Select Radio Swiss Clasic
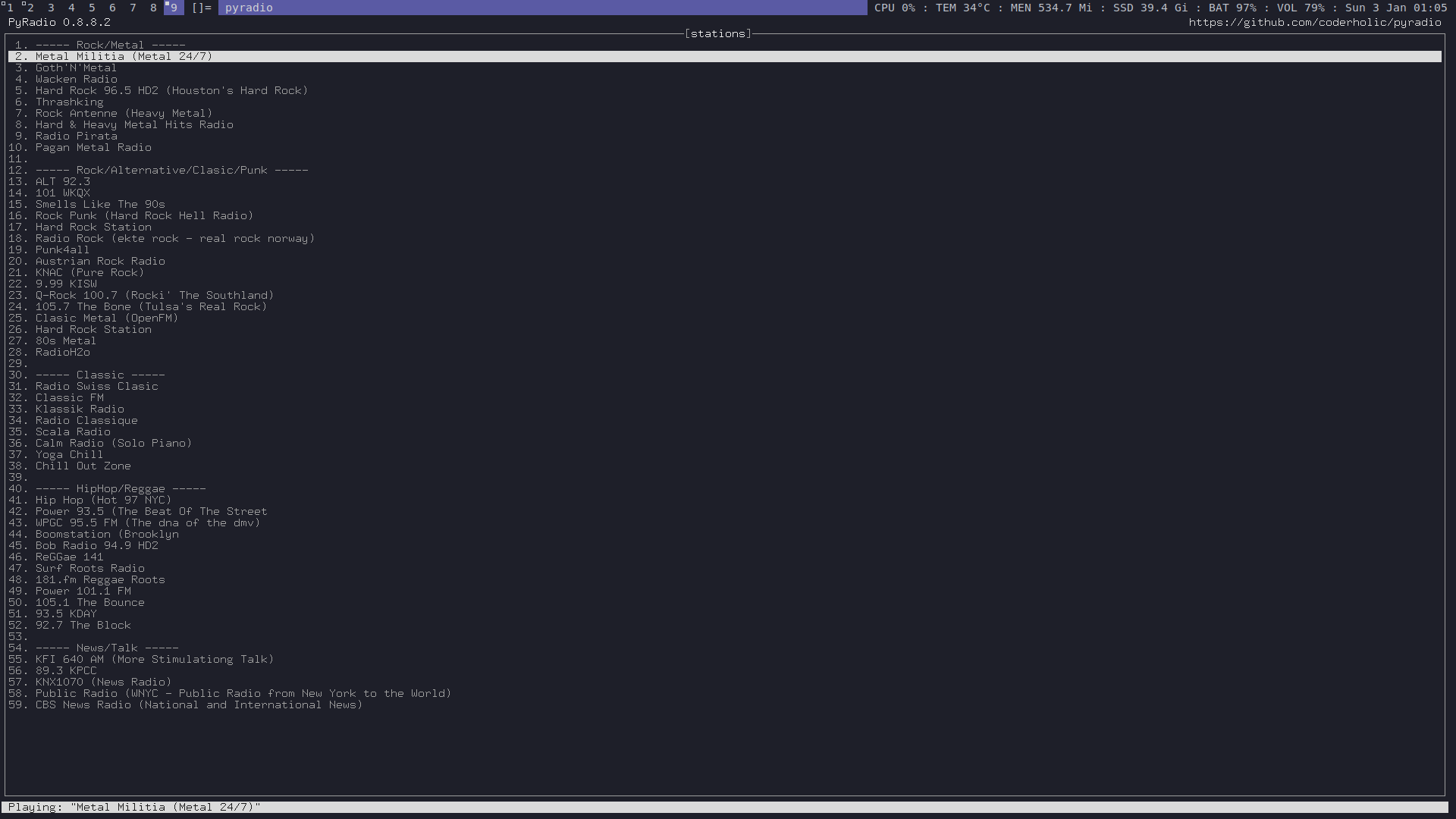The width and height of the screenshot is (1456, 819). pyautogui.click(x=96, y=386)
